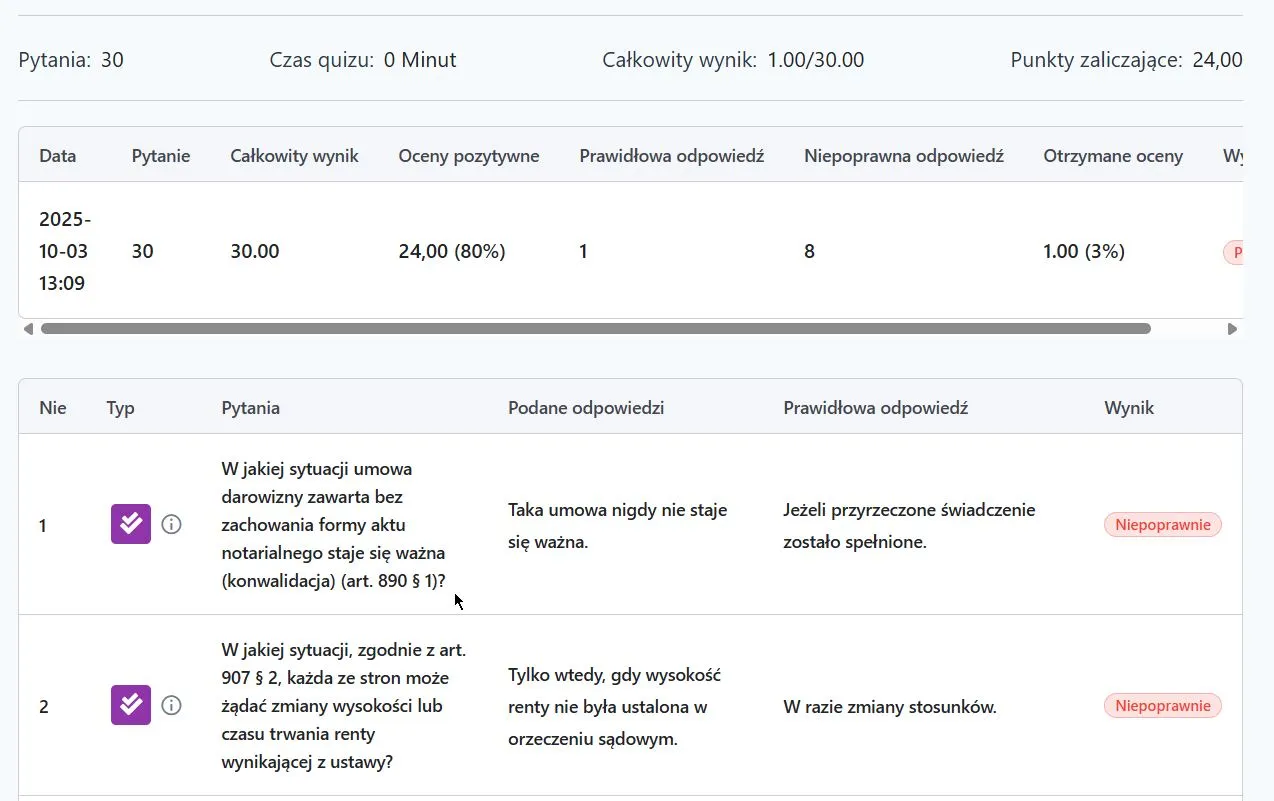Viewport: 1274px width, 801px height.
Task: Click the info icon in question row 2
Action: pyautogui.click(x=172, y=705)
